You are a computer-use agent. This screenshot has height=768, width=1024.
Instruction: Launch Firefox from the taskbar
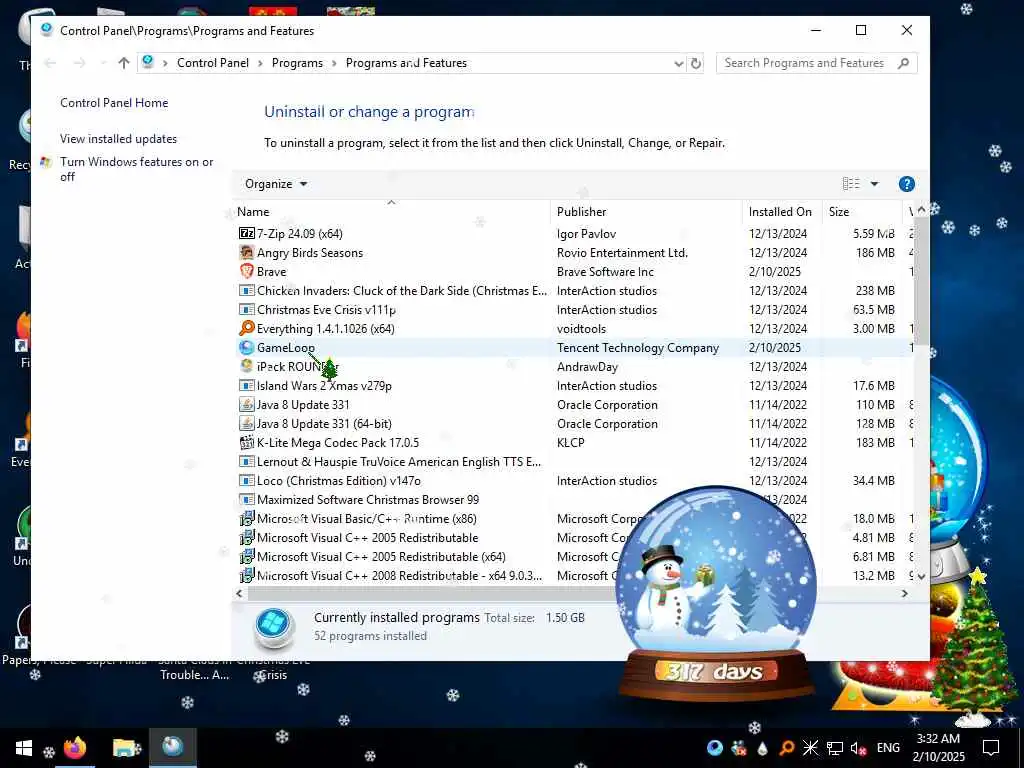tap(74, 748)
